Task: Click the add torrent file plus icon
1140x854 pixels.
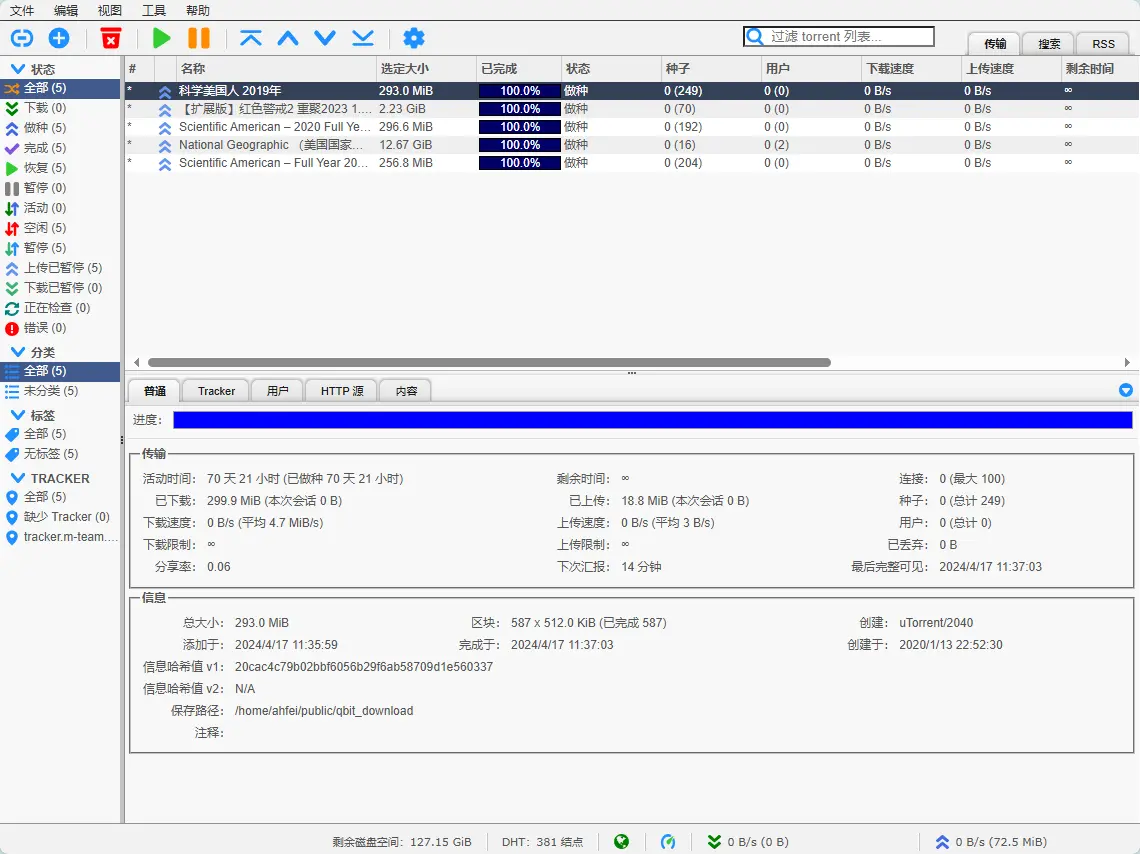Action: [x=59, y=38]
